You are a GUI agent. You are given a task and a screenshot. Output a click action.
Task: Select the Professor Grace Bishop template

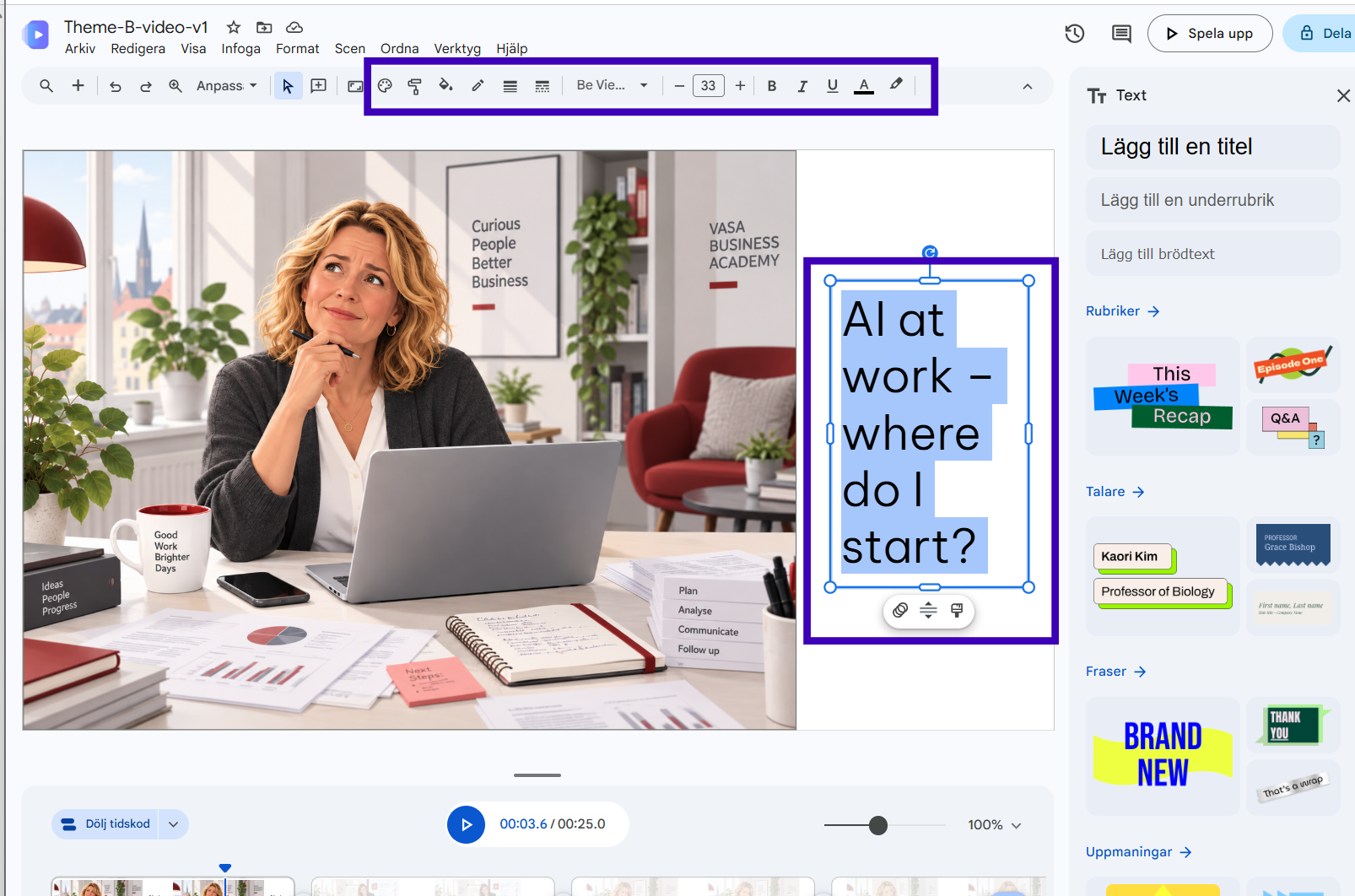(1293, 545)
